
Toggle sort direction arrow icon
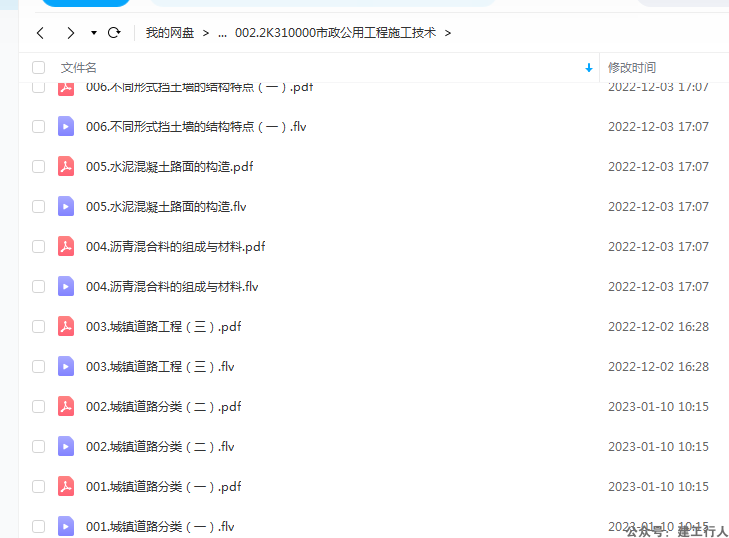point(589,68)
